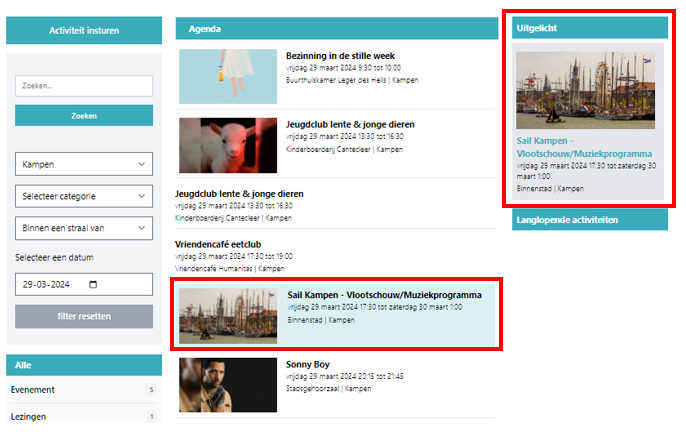This screenshot has height=443, width=686.
Task: Click into the 'Zoeken...' search field
Action: coord(84,86)
